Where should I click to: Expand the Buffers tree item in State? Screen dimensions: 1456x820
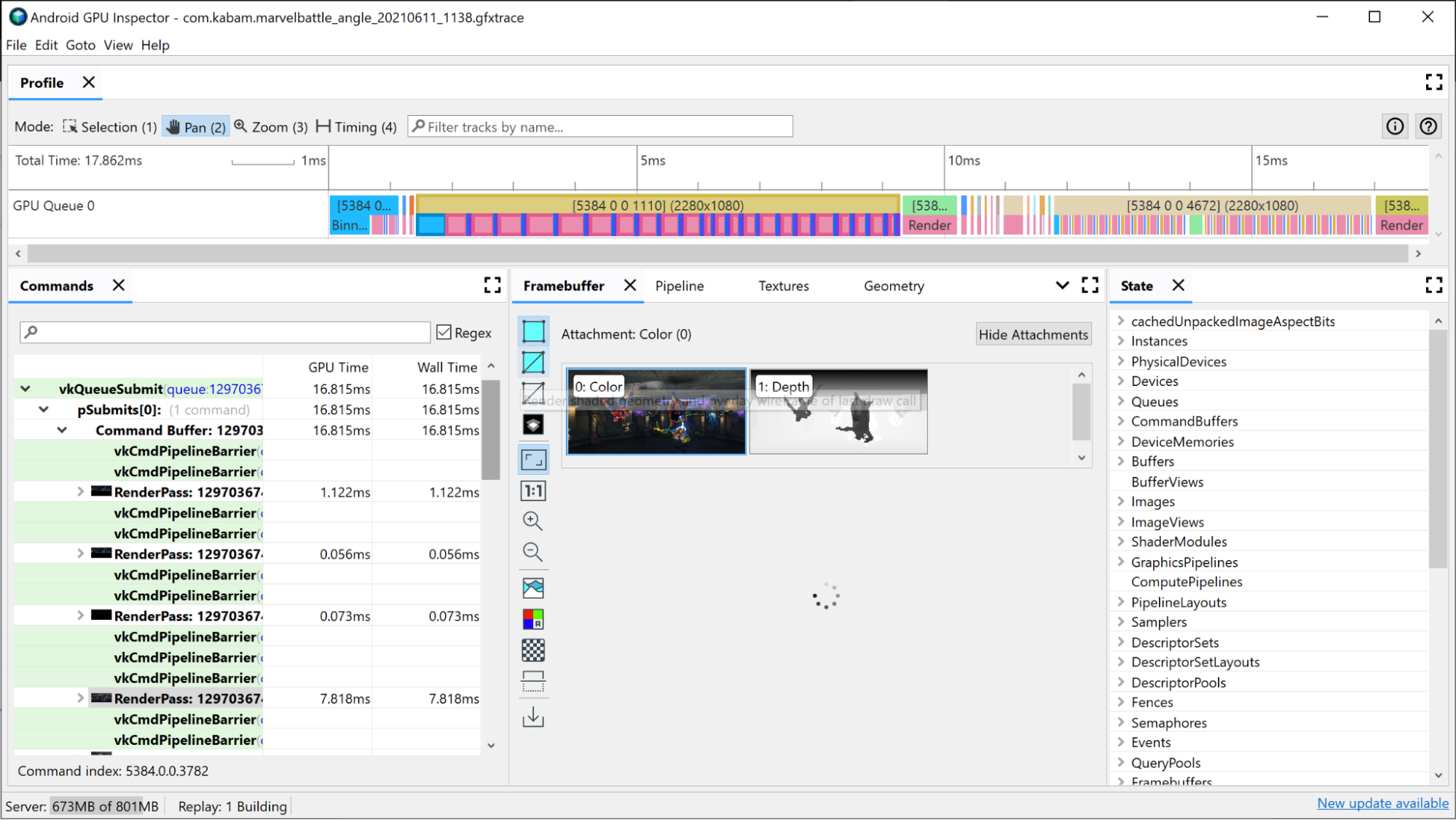coord(1120,461)
